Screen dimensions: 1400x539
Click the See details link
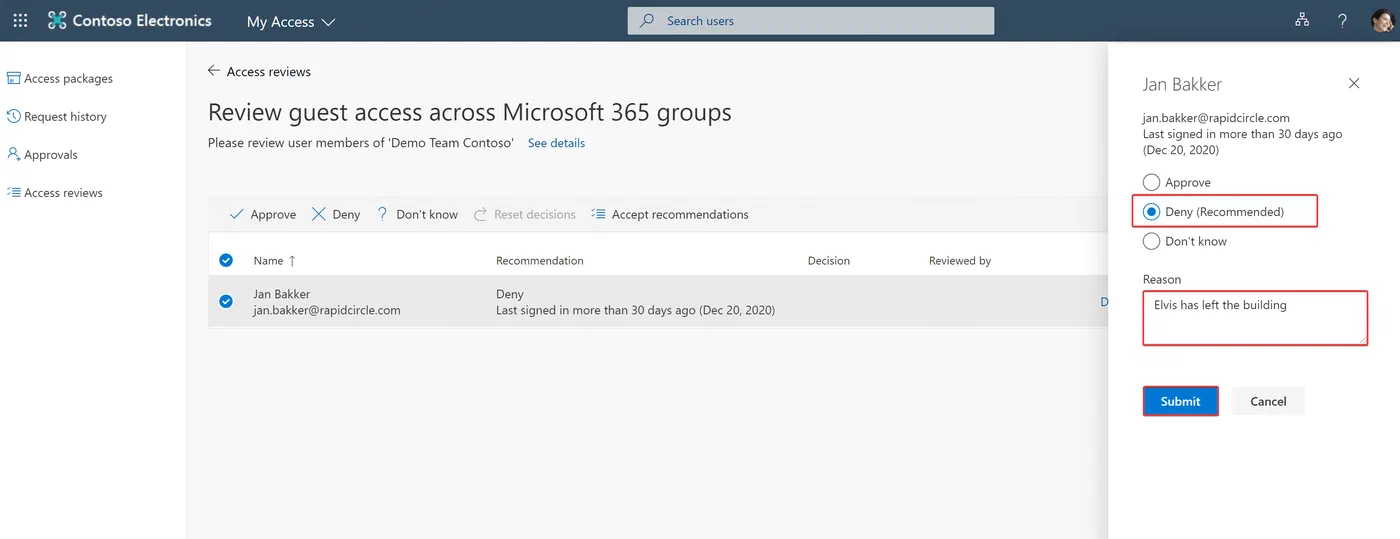tap(556, 143)
